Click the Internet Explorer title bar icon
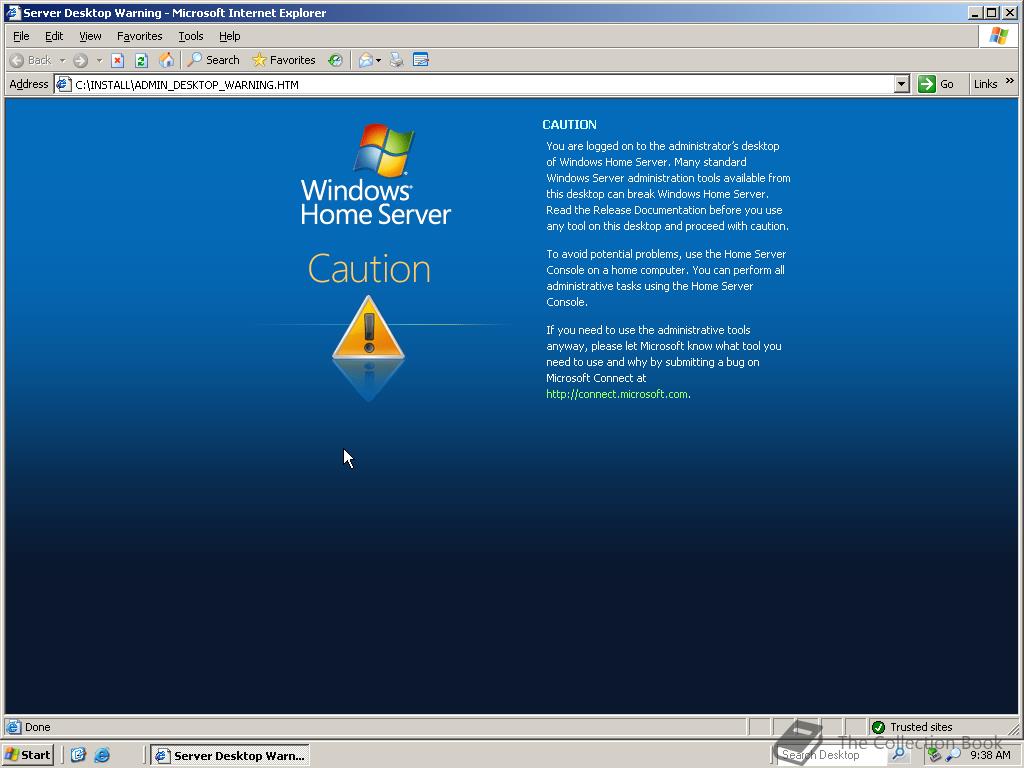1024x768 pixels. coord(13,12)
